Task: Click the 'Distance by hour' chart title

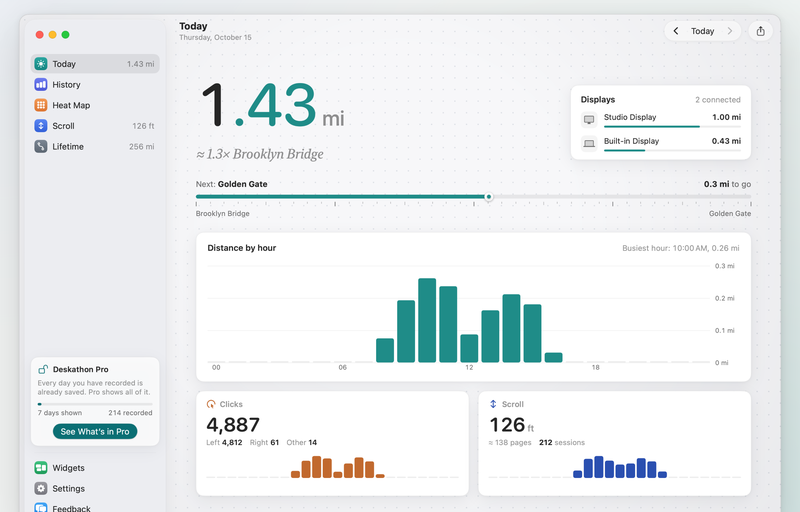Action: click(241, 248)
